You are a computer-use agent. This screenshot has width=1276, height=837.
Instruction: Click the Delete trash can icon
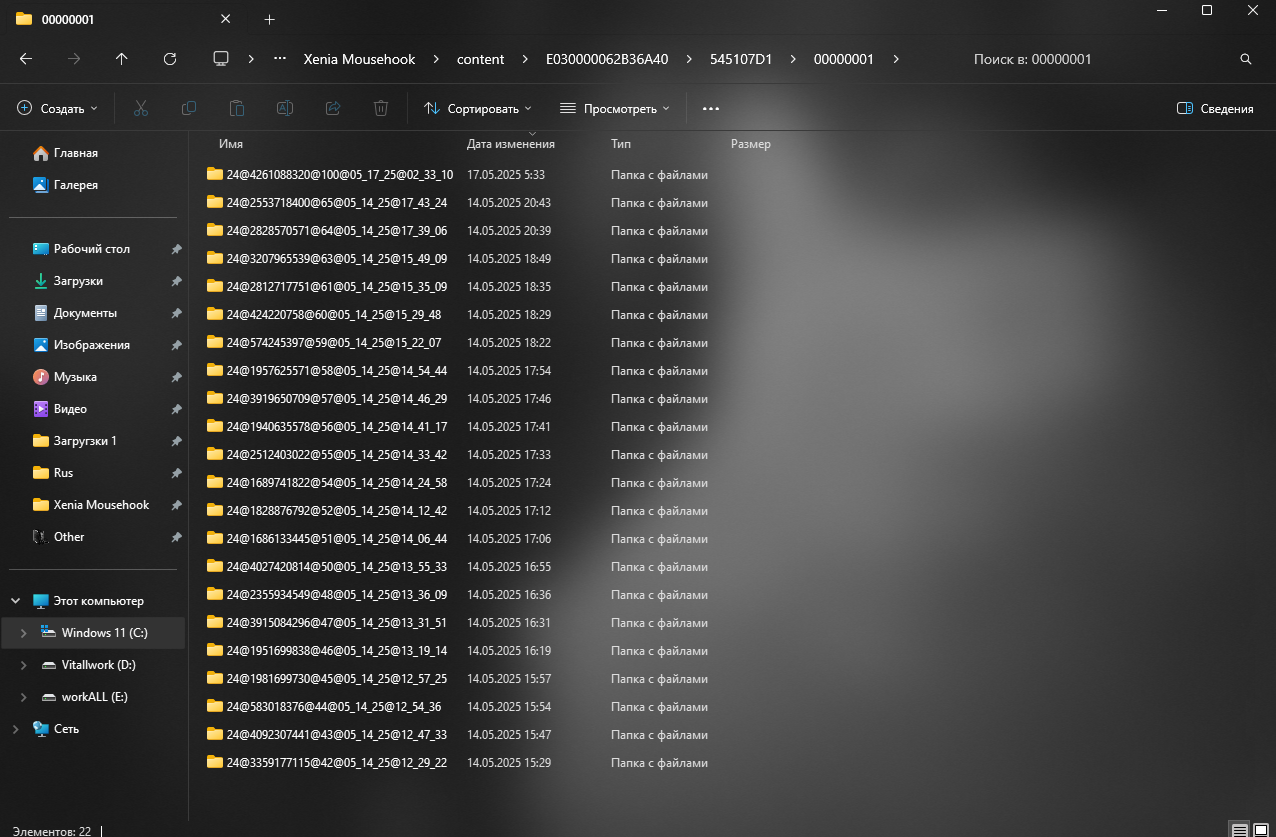pos(381,108)
